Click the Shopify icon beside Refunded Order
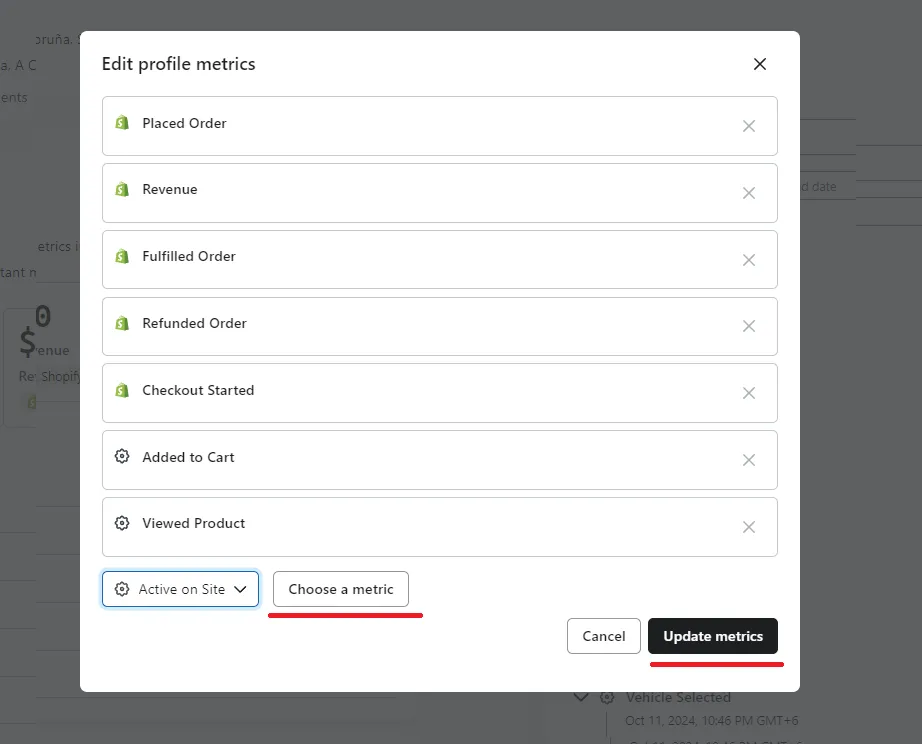Viewport: 922px width, 744px height. [122, 323]
